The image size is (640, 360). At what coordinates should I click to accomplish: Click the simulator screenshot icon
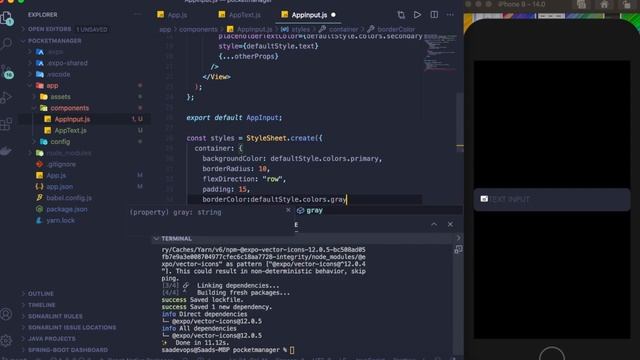581,4
